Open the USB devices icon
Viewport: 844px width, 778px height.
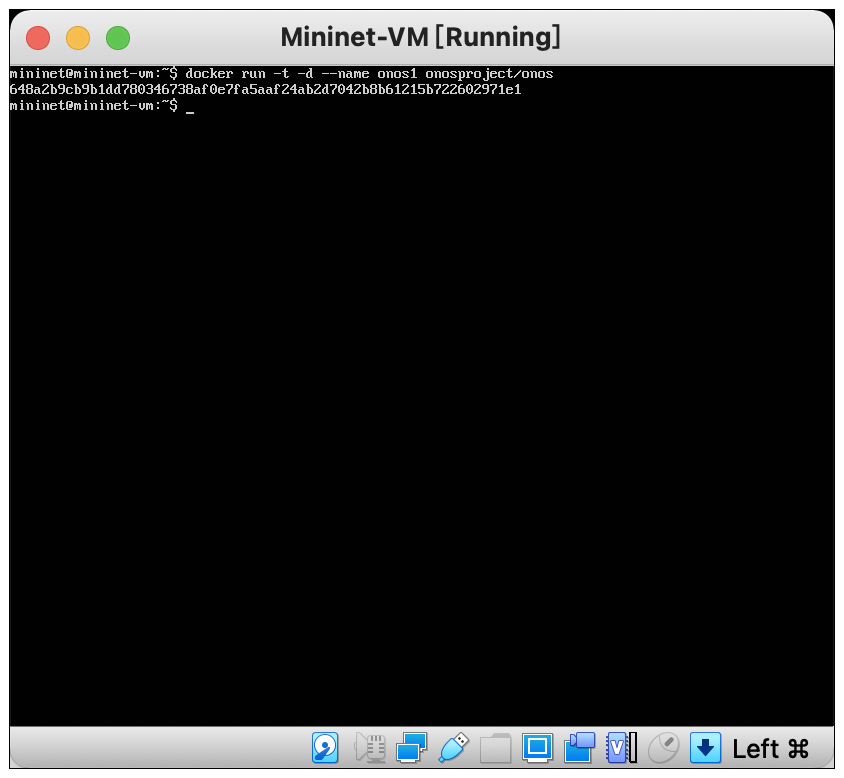click(x=453, y=747)
